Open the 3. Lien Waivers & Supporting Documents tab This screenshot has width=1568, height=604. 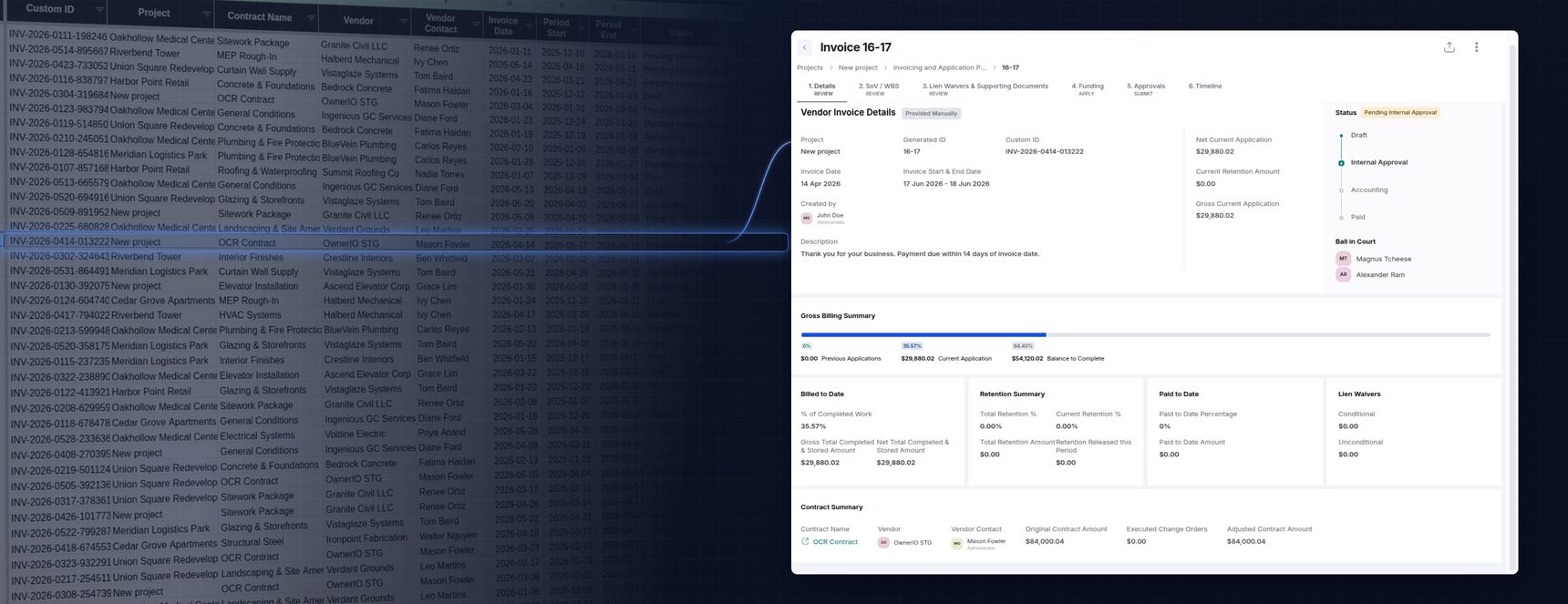[985, 89]
